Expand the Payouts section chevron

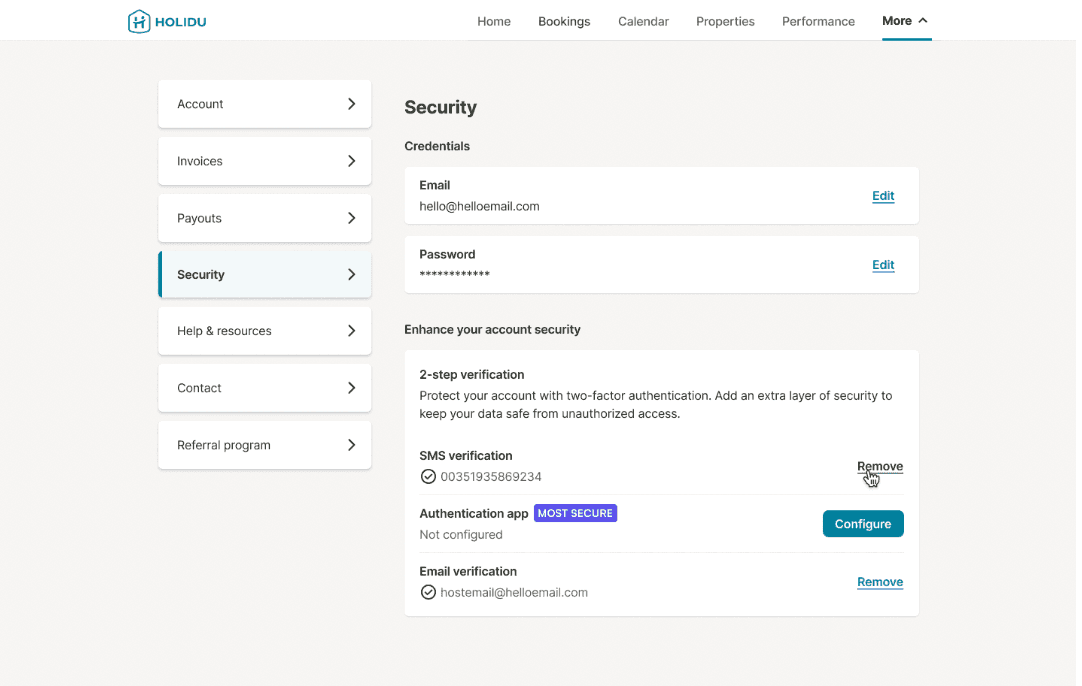pyautogui.click(x=351, y=218)
